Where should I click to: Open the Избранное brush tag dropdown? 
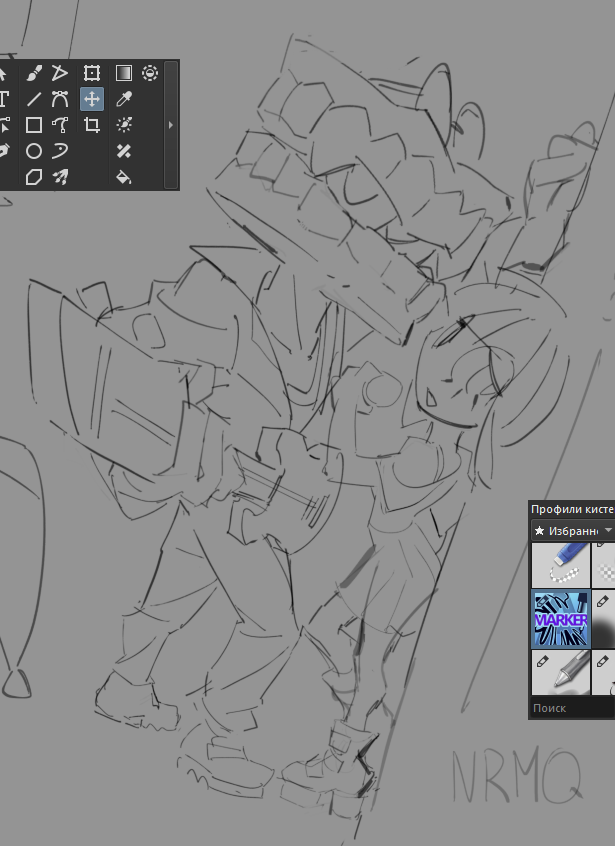pos(573,531)
